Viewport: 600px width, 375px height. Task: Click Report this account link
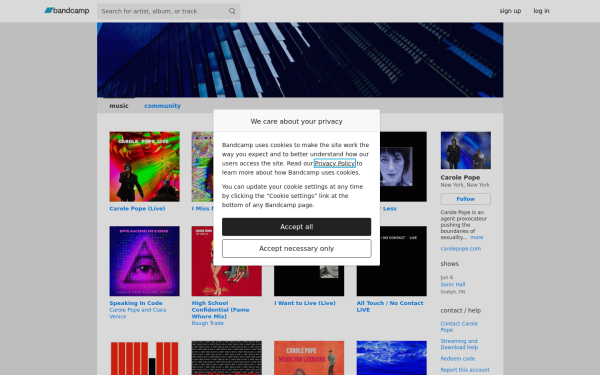click(x=465, y=370)
